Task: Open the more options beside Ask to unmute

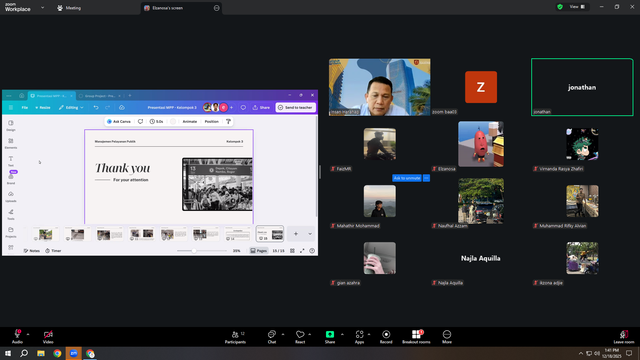Action: pyautogui.click(x=426, y=178)
